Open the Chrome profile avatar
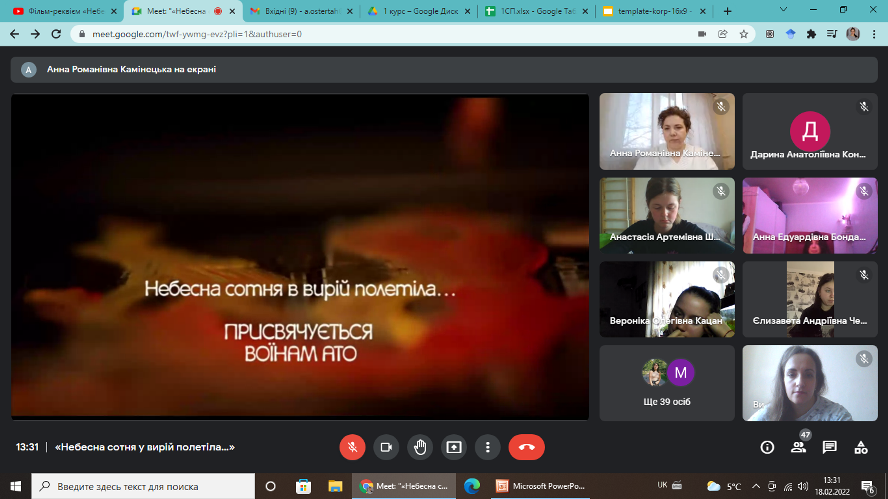Image resolution: width=888 pixels, height=499 pixels. tap(853, 34)
